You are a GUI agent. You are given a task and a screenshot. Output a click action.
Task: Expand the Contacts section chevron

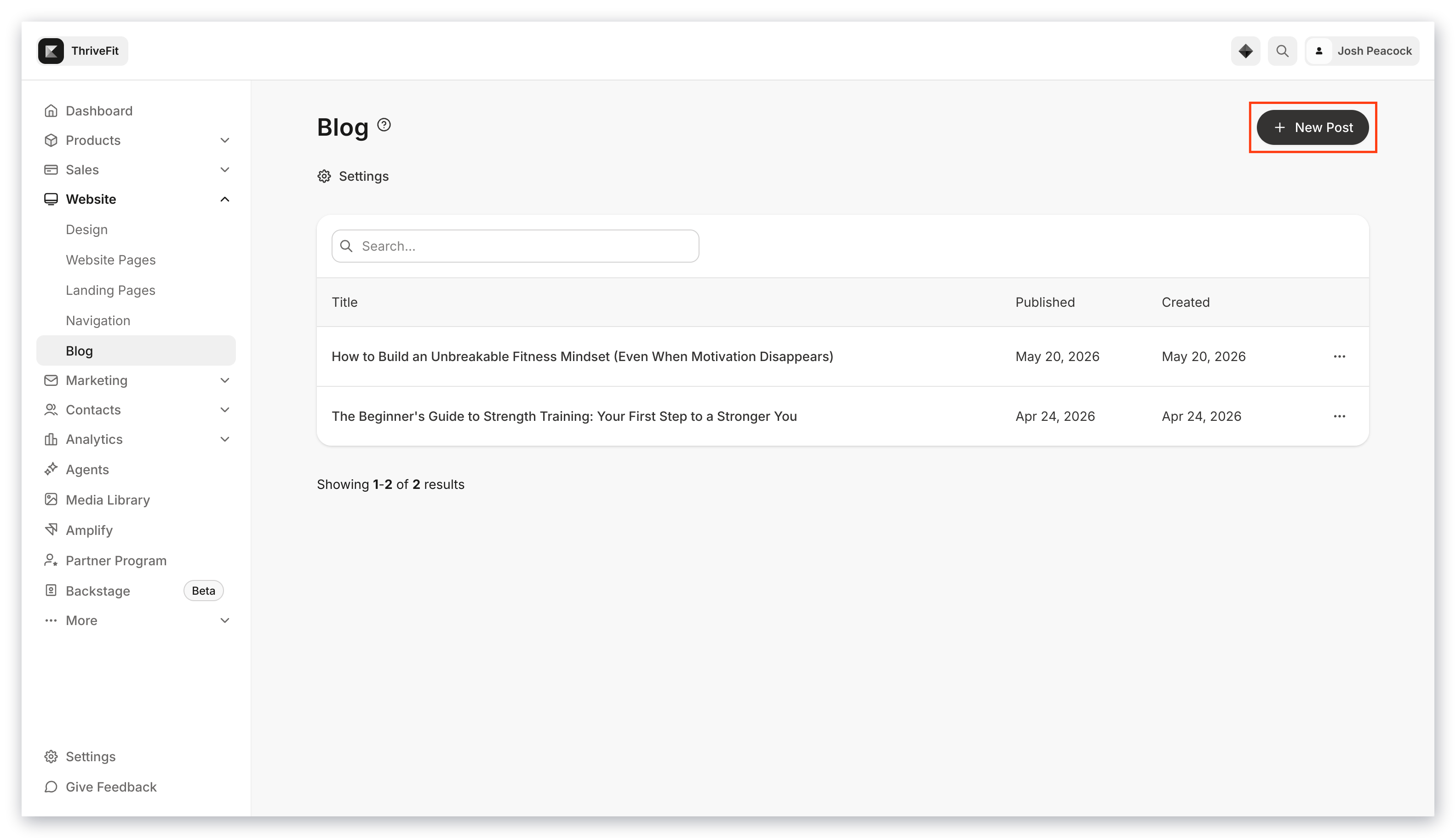tap(224, 409)
